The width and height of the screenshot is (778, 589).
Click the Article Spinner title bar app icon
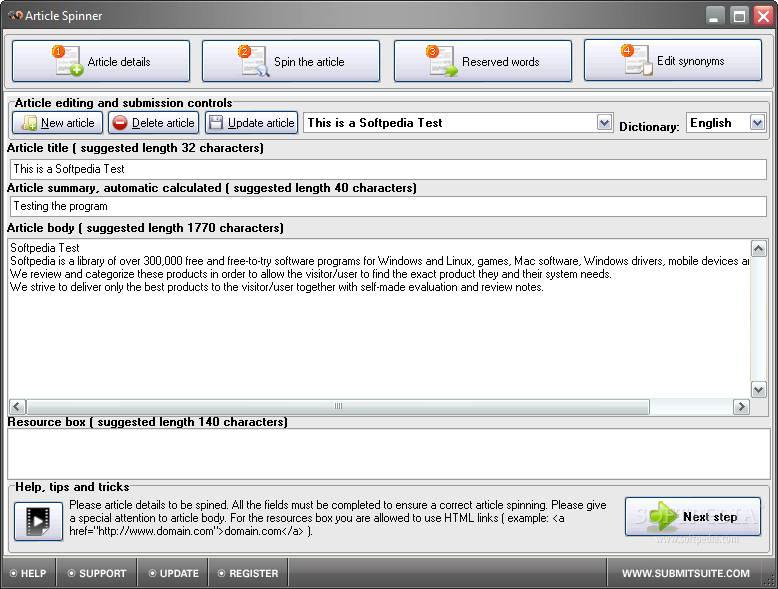(x=15, y=15)
